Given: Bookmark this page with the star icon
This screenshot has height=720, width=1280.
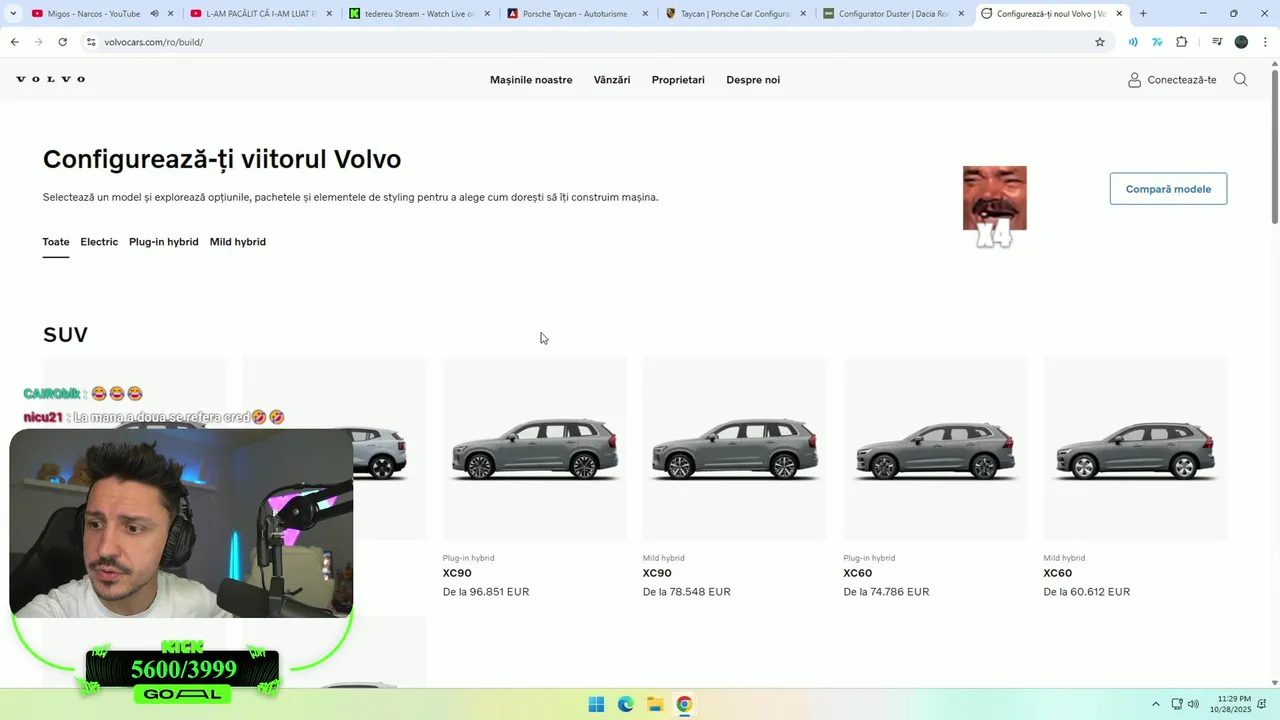Looking at the screenshot, I should pos(1100,42).
